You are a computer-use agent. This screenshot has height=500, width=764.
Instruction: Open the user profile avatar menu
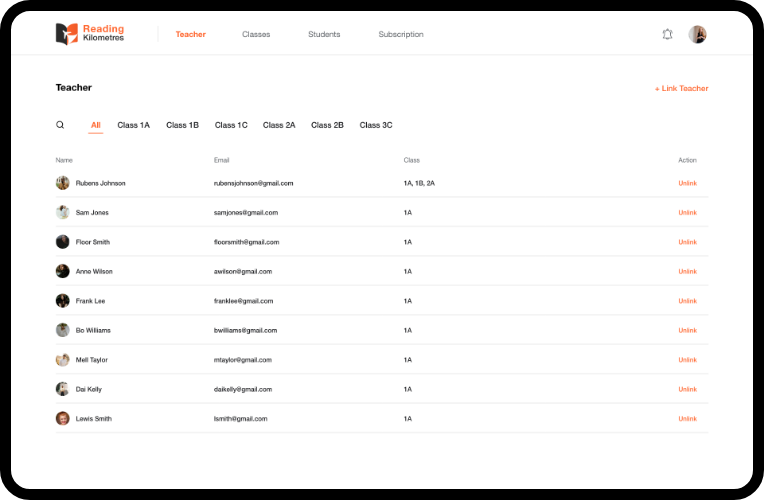[697, 34]
